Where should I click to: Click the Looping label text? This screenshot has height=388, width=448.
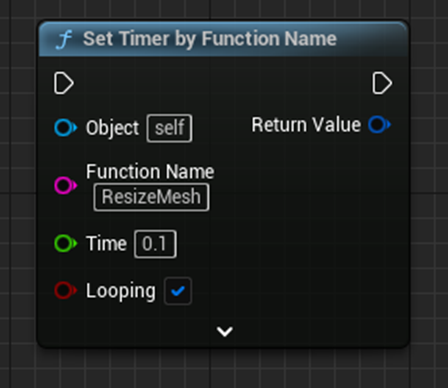[121, 291]
